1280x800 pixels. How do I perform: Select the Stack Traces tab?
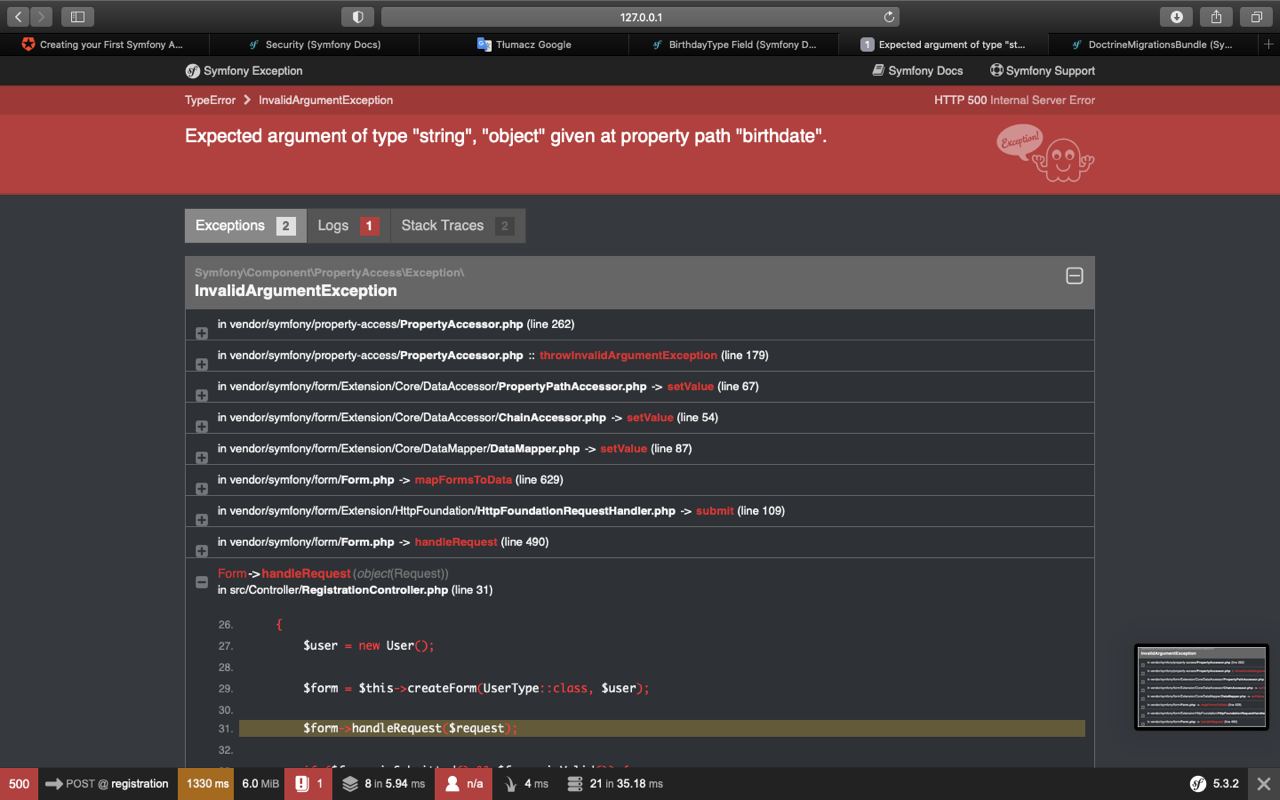tap(457, 225)
